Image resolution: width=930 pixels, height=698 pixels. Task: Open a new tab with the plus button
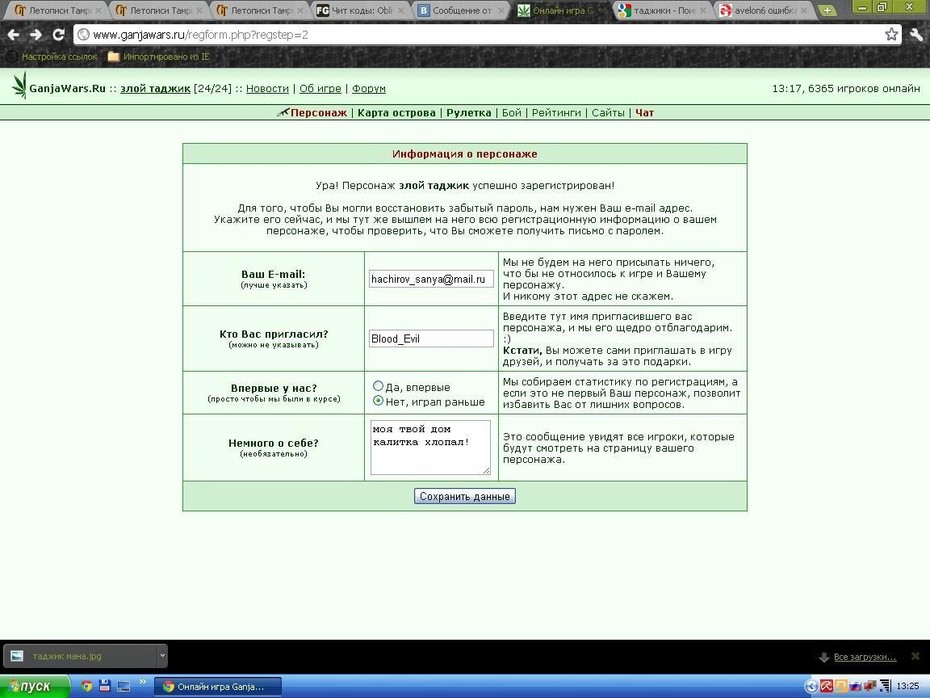(x=827, y=10)
